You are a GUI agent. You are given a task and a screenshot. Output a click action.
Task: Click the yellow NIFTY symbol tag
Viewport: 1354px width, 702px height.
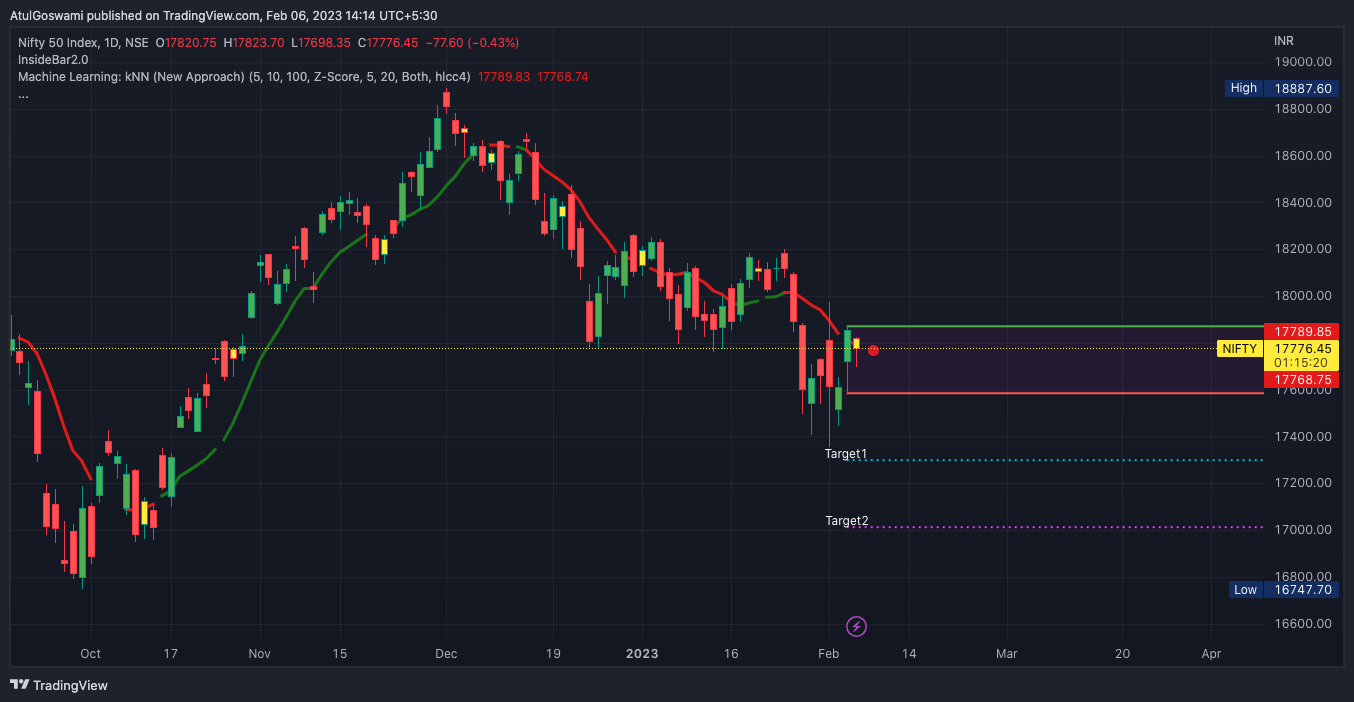pyautogui.click(x=1240, y=348)
